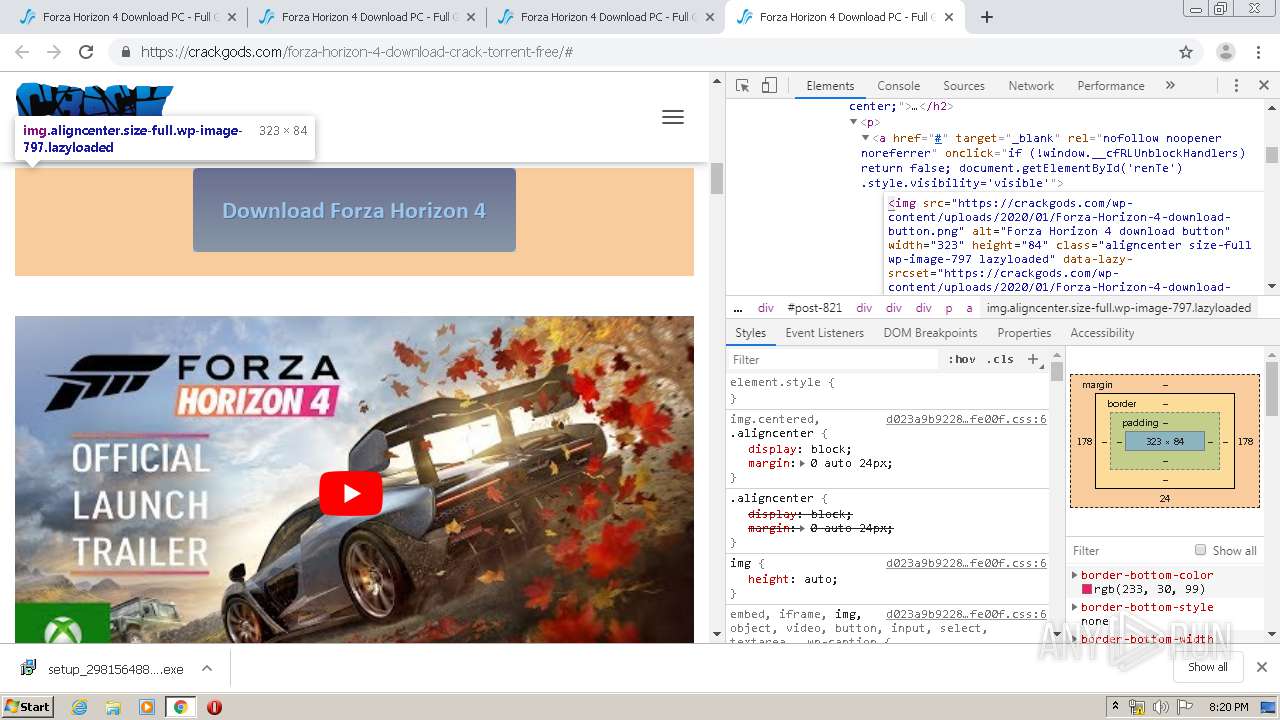Open DOM Breakpoints pane
1280x720 pixels.
pos(930,333)
